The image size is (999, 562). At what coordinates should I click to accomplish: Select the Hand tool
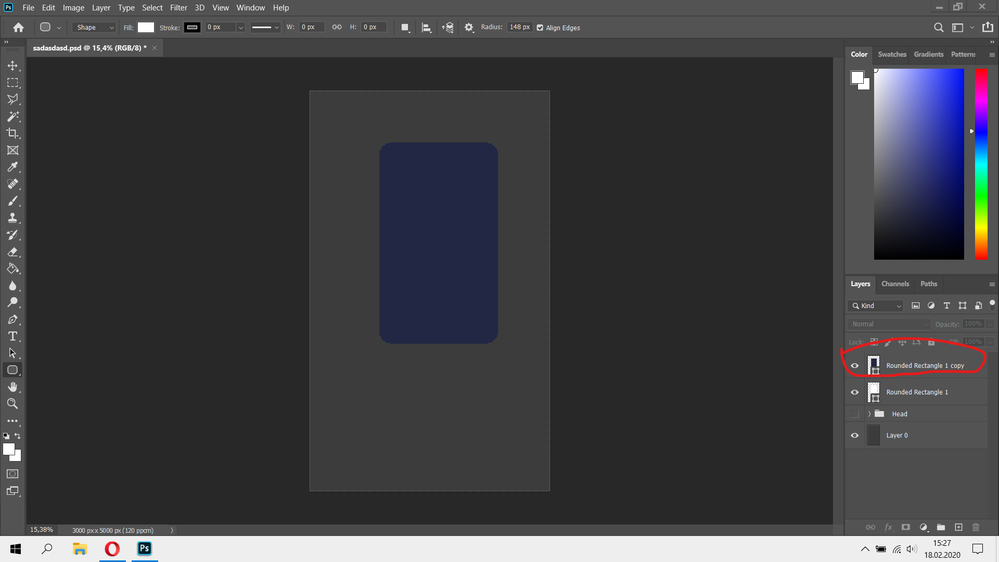(x=13, y=387)
